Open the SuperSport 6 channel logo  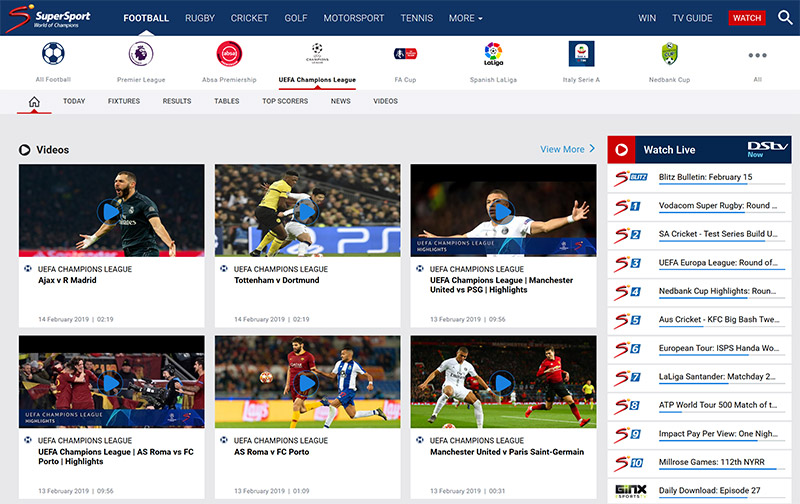coord(627,349)
